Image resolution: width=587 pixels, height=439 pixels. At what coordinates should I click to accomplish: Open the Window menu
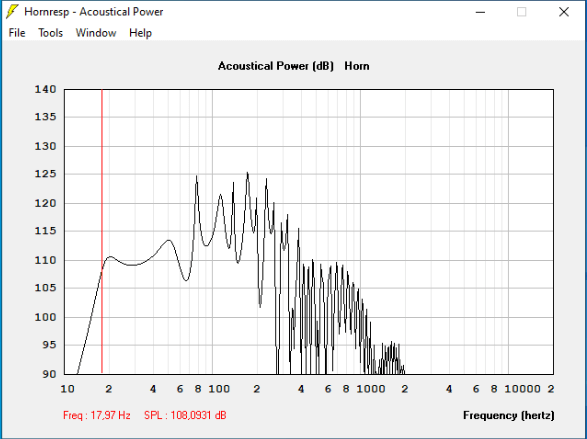pyautogui.click(x=96, y=33)
